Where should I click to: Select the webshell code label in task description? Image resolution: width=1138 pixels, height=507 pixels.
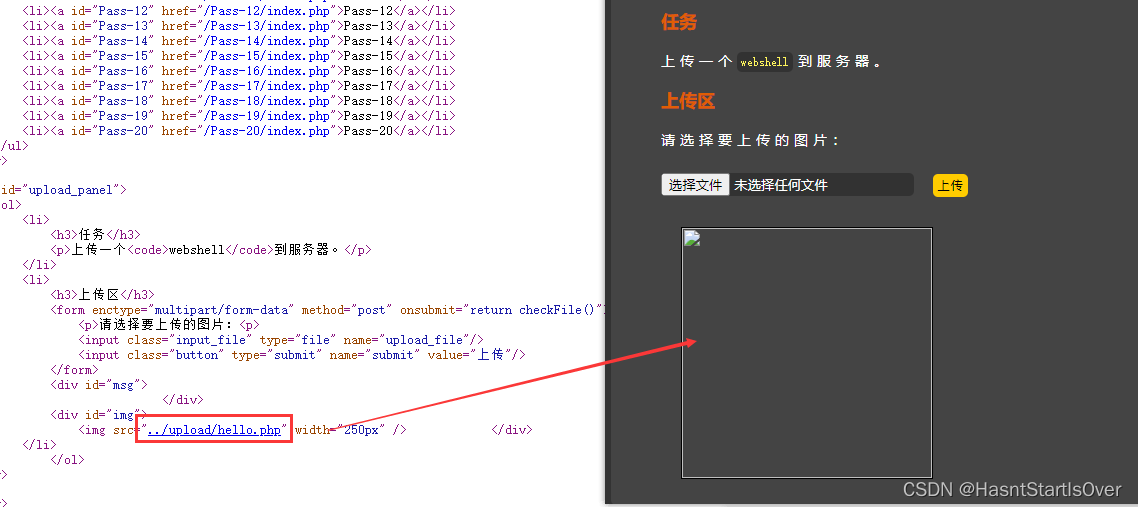pyautogui.click(x=764, y=62)
